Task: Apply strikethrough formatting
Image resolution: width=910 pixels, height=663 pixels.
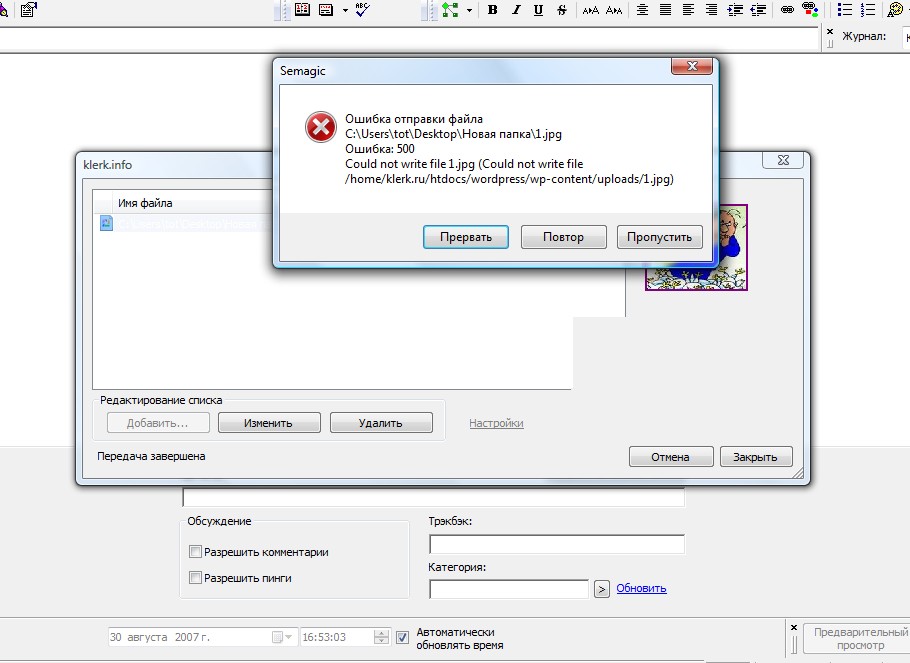Action: tap(561, 10)
